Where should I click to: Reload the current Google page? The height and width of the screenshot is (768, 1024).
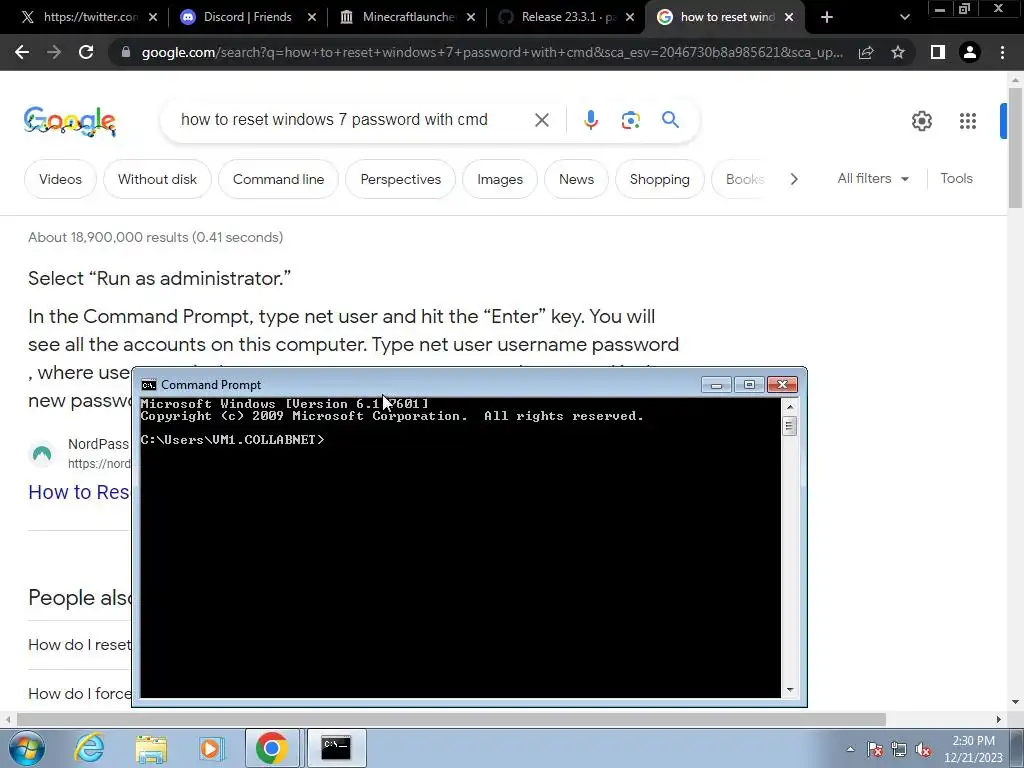[86, 52]
